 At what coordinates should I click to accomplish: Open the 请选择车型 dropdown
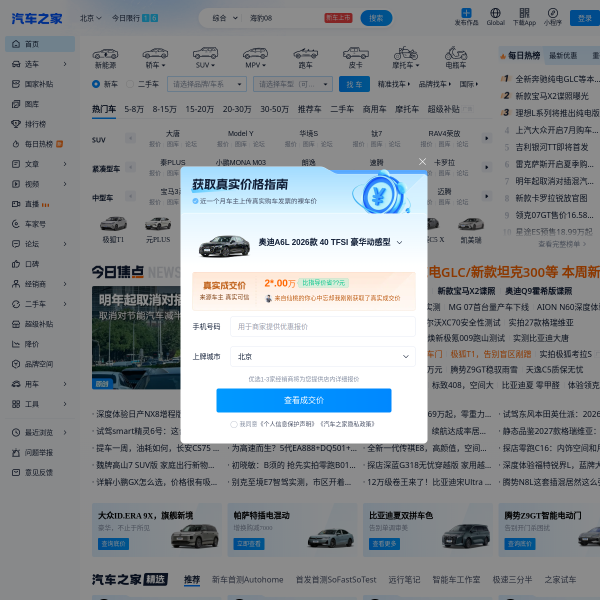(x=293, y=84)
